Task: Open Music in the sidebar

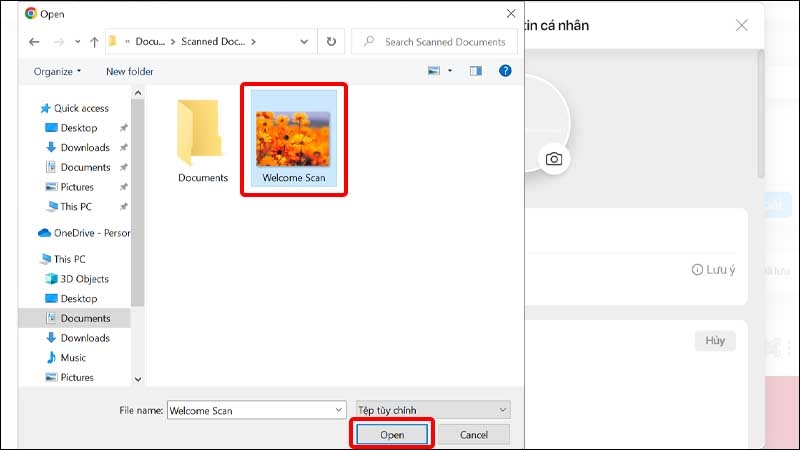Action: click(x=66, y=358)
